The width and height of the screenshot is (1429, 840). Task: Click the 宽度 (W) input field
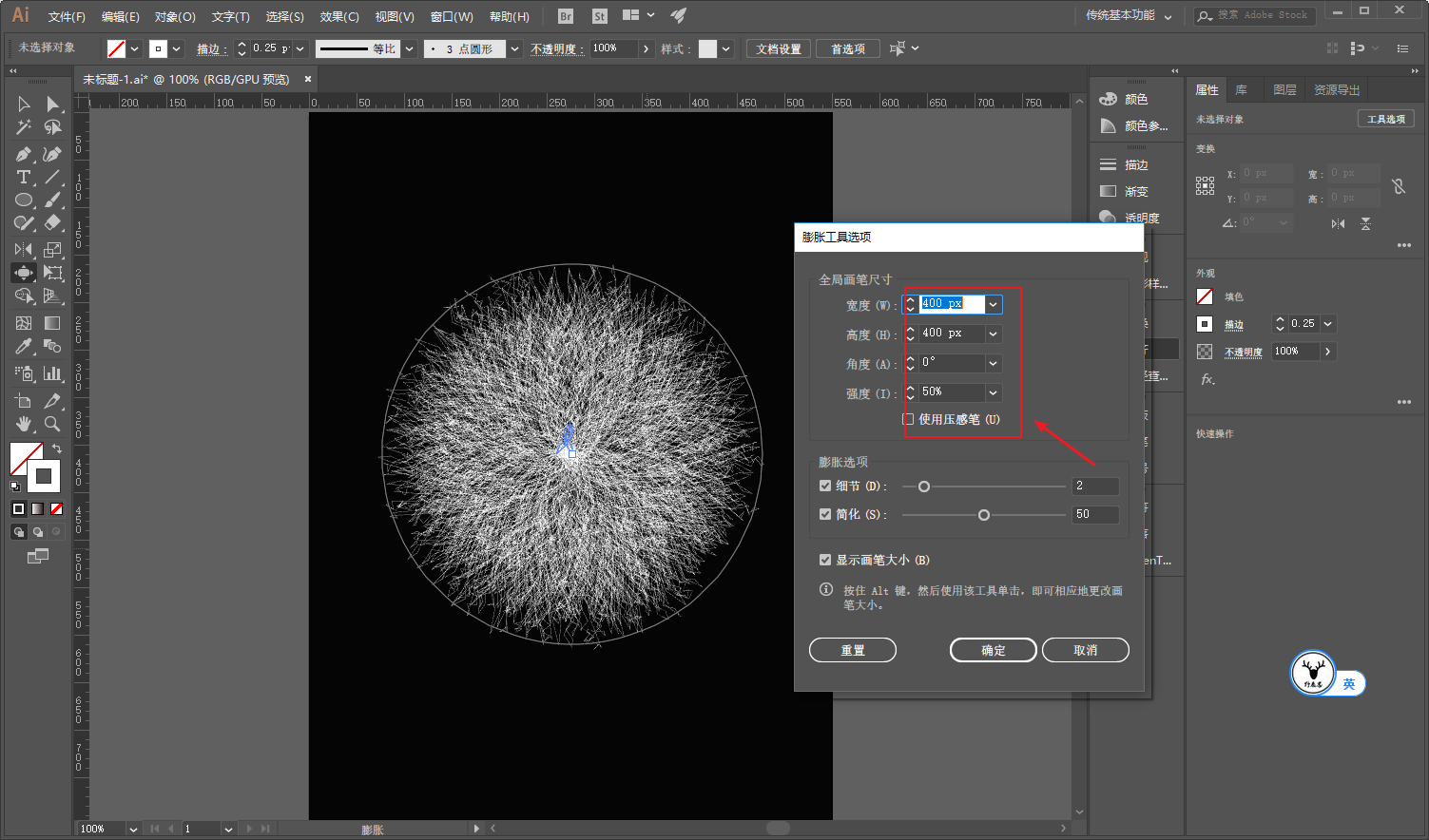click(952, 304)
